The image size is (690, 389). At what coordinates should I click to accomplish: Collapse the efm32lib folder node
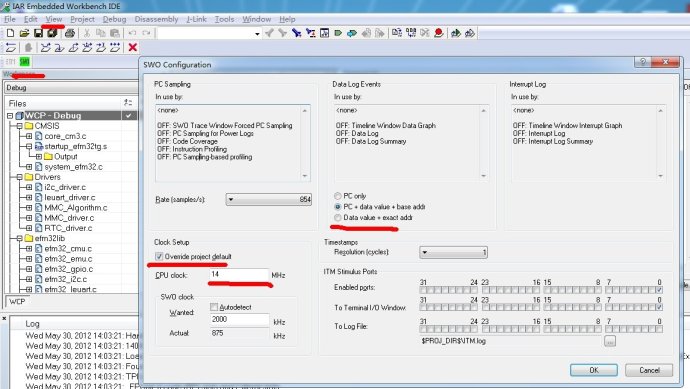tap(19, 238)
